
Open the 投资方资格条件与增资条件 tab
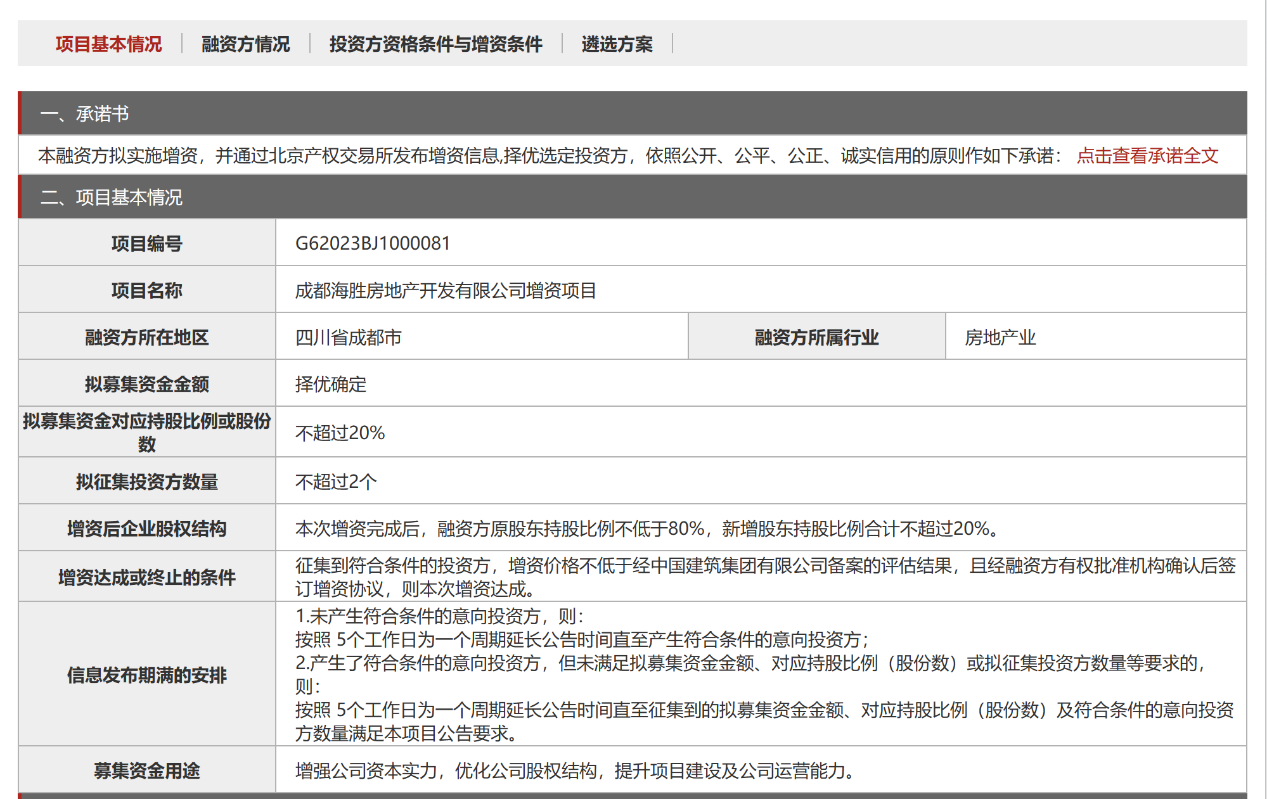435,44
